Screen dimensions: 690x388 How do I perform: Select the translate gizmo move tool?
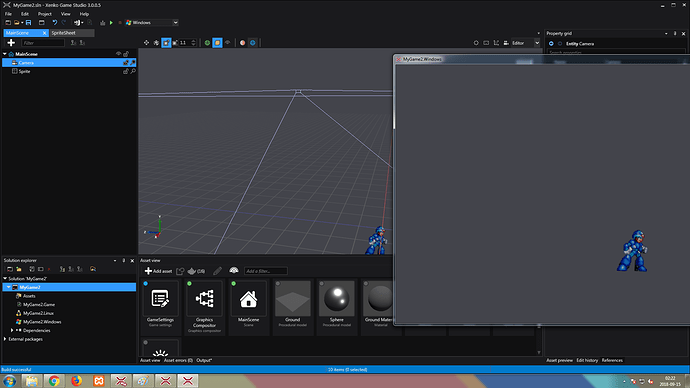click(x=147, y=43)
